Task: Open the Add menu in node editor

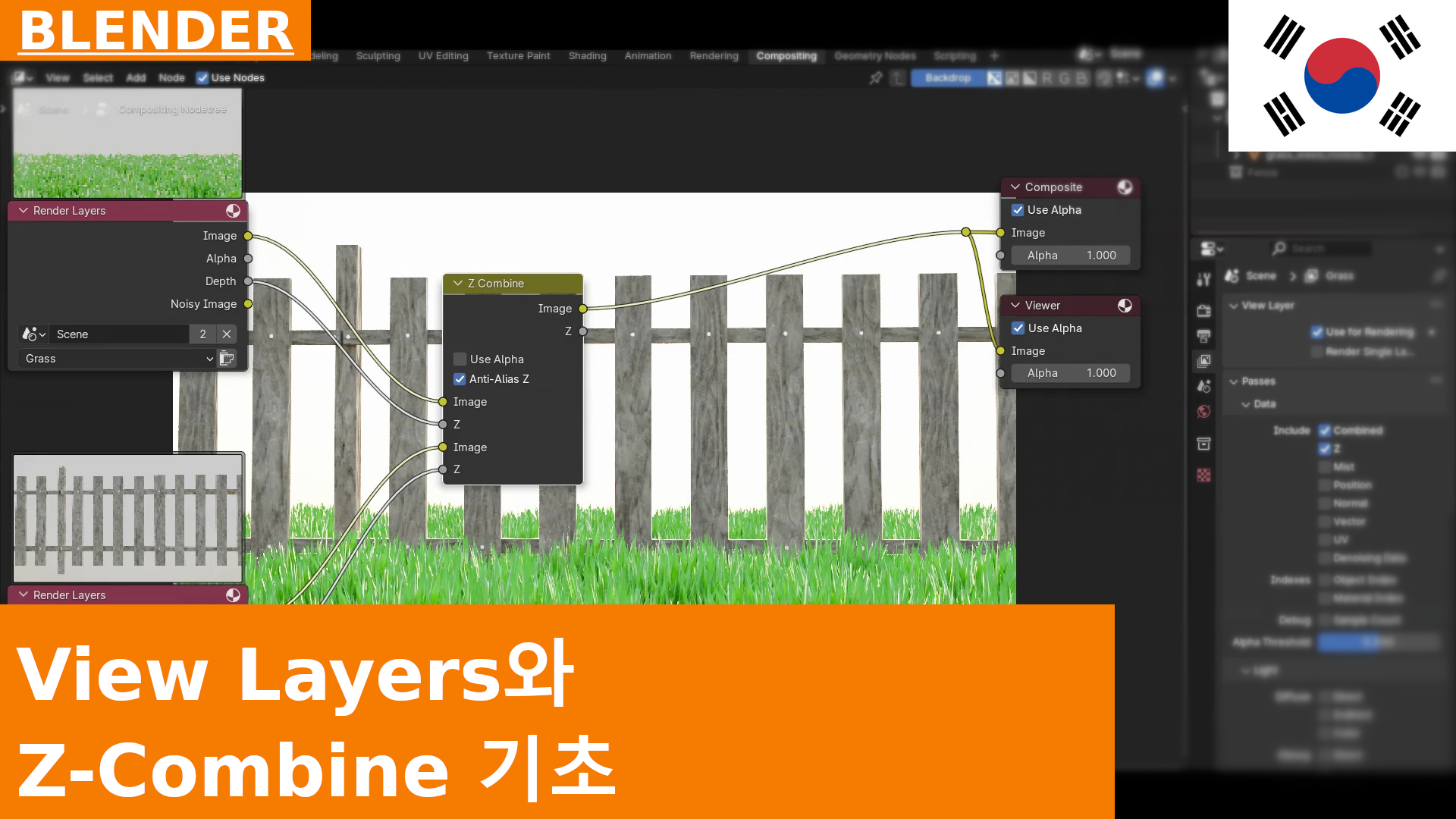Action: pyautogui.click(x=136, y=78)
